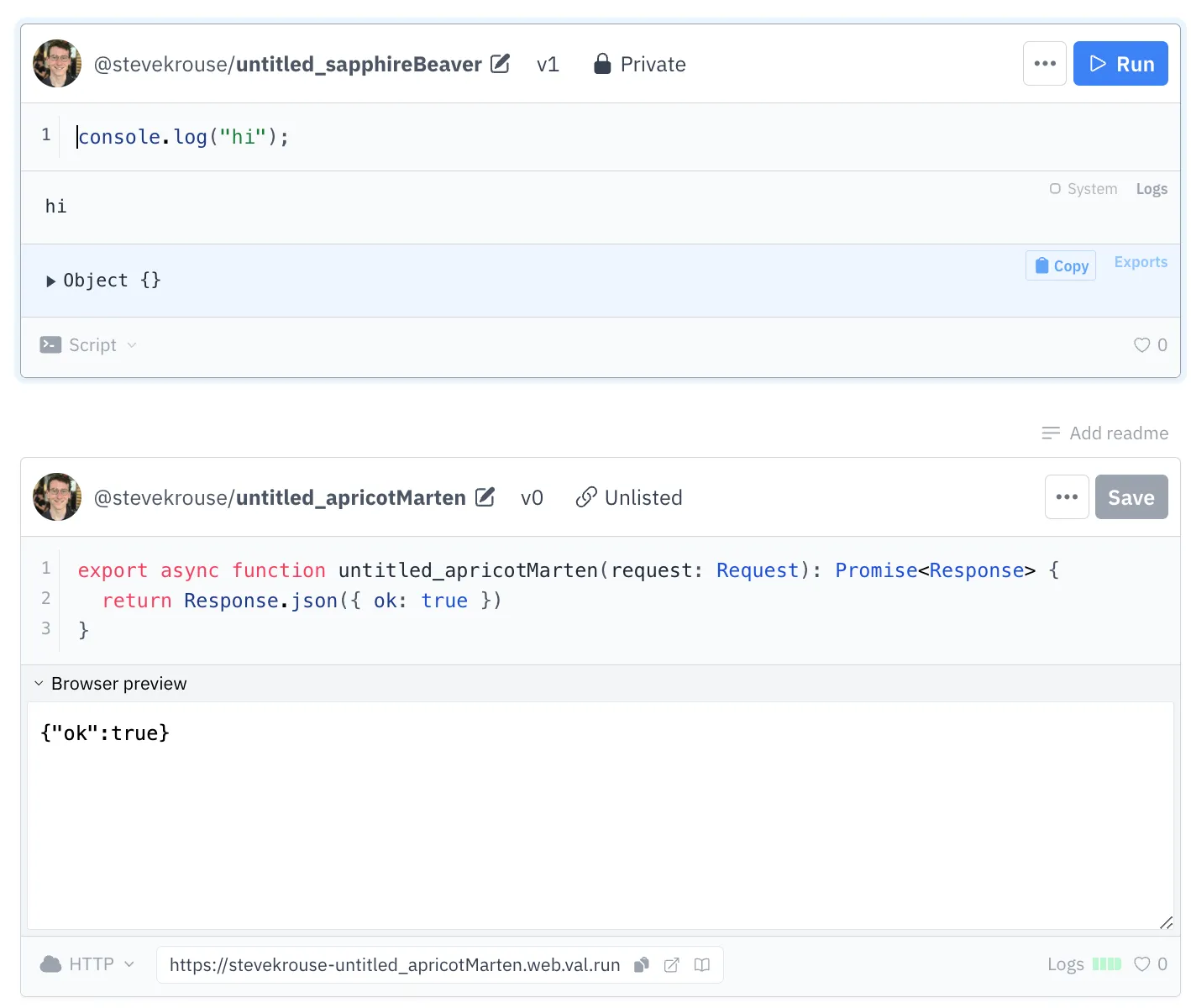The height and width of the screenshot is (1008, 1191).
Task: Switch output view to System
Action: [1083, 188]
